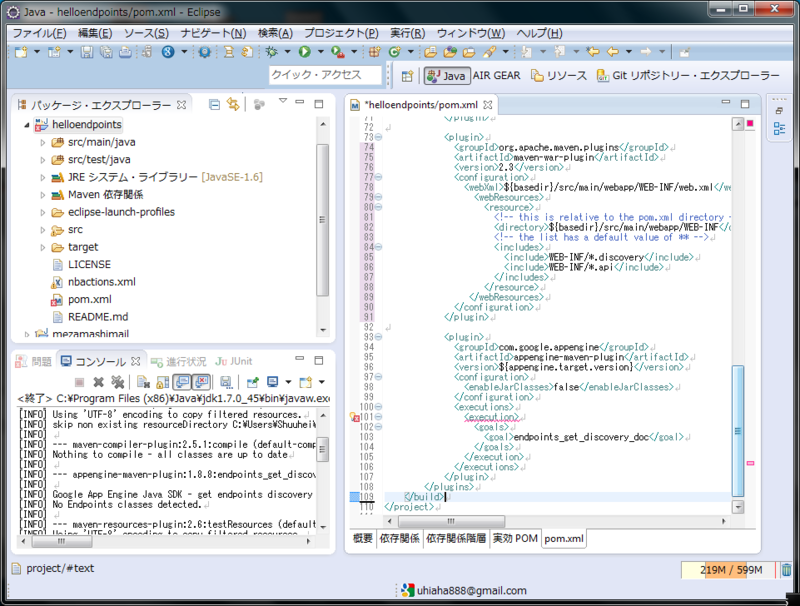
Task: Switch to 概要 editor tab
Action: coord(363,538)
